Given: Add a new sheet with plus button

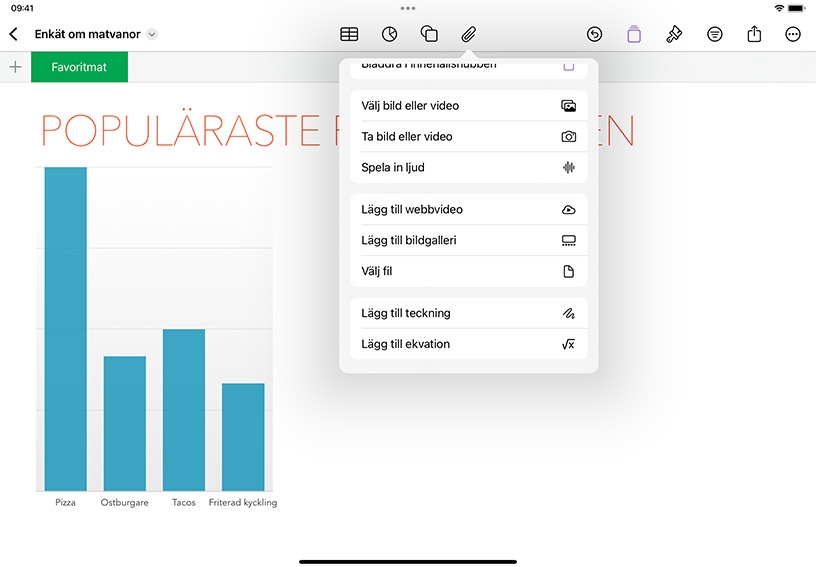Looking at the screenshot, I should pos(16,67).
